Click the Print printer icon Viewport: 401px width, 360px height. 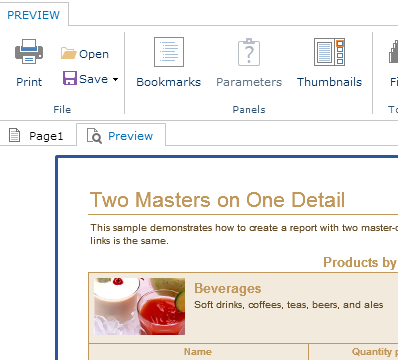click(29, 51)
